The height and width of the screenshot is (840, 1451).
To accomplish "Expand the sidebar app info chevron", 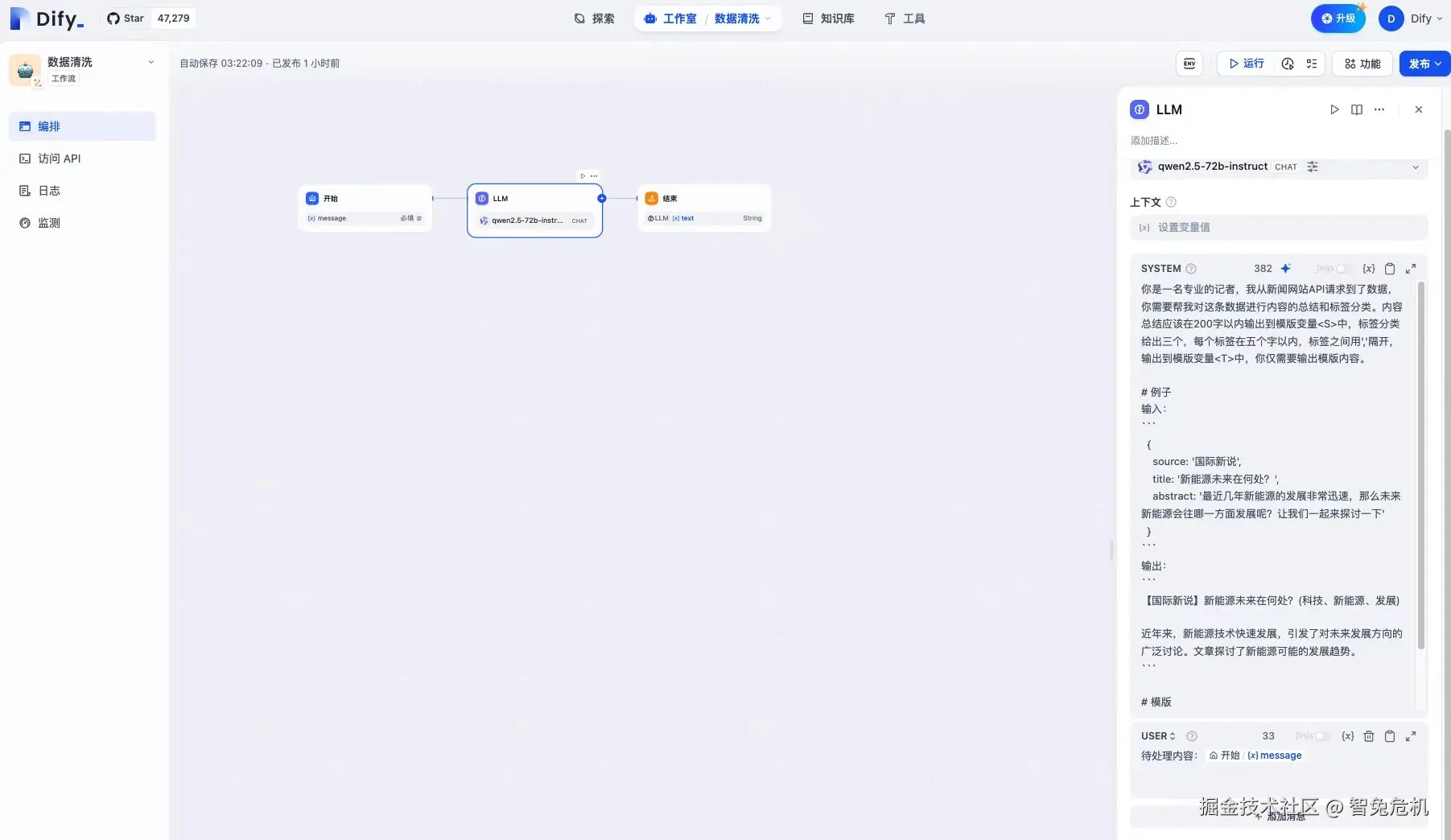I will click(150, 62).
